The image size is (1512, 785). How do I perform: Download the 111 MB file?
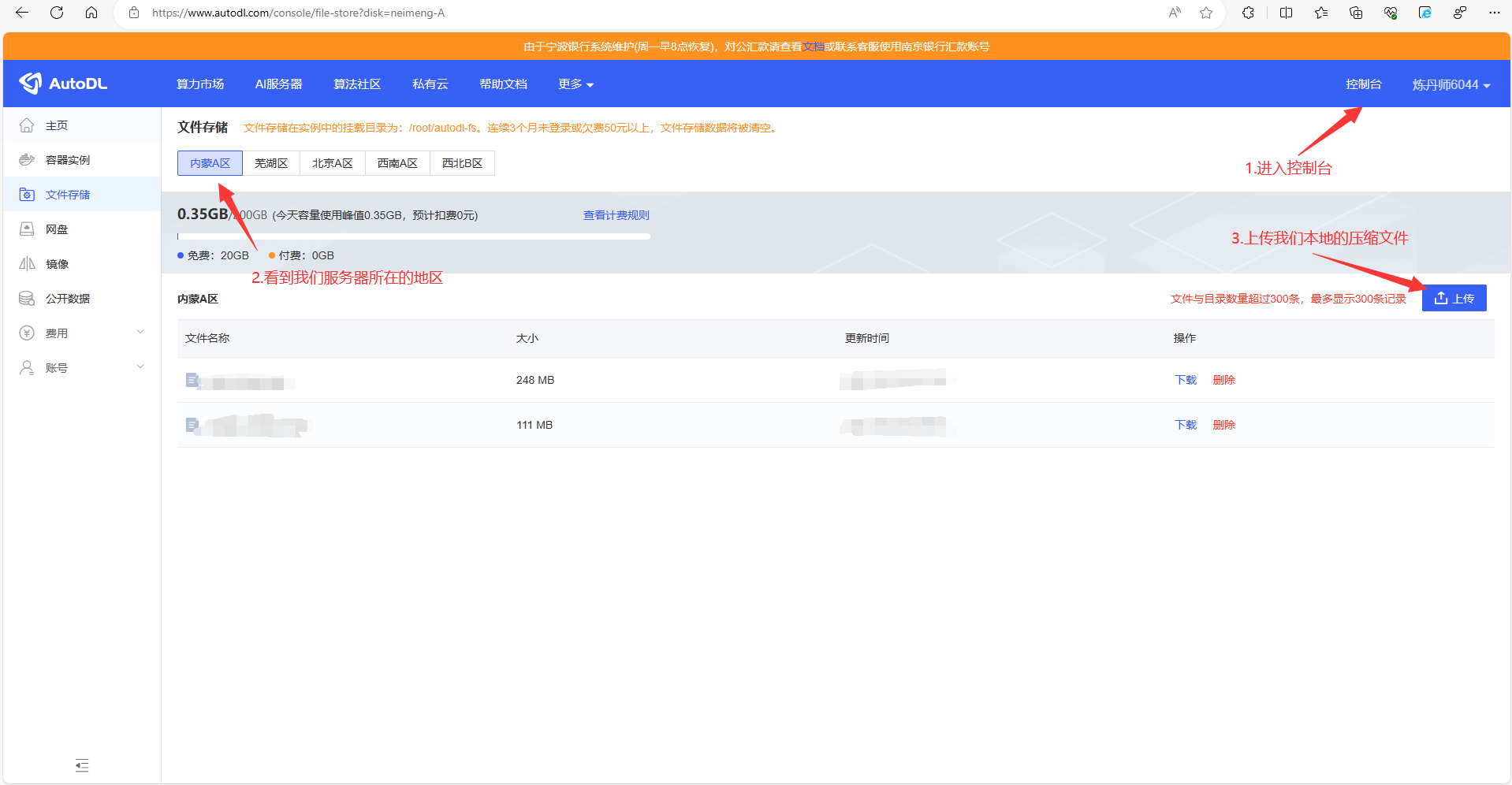[1186, 425]
